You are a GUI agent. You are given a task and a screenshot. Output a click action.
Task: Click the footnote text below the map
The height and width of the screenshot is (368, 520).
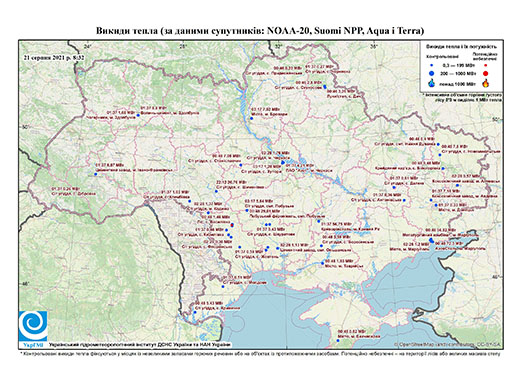tap(260, 353)
